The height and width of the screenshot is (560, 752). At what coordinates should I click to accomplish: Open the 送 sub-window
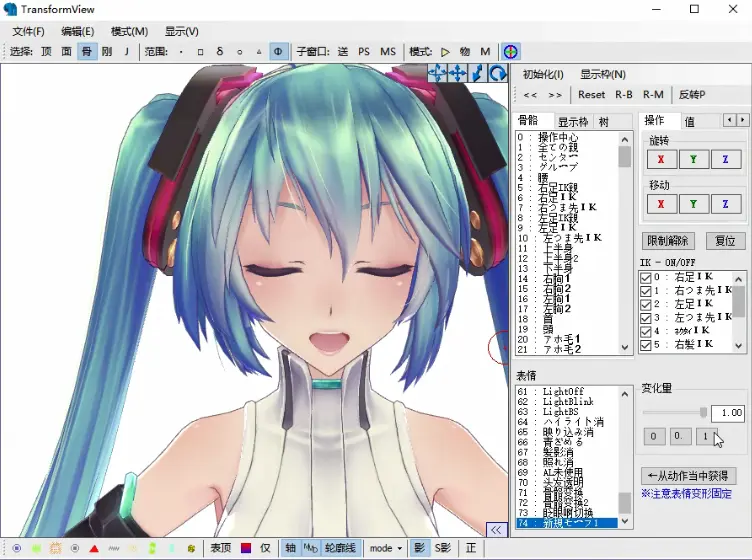pyautogui.click(x=343, y=52)
